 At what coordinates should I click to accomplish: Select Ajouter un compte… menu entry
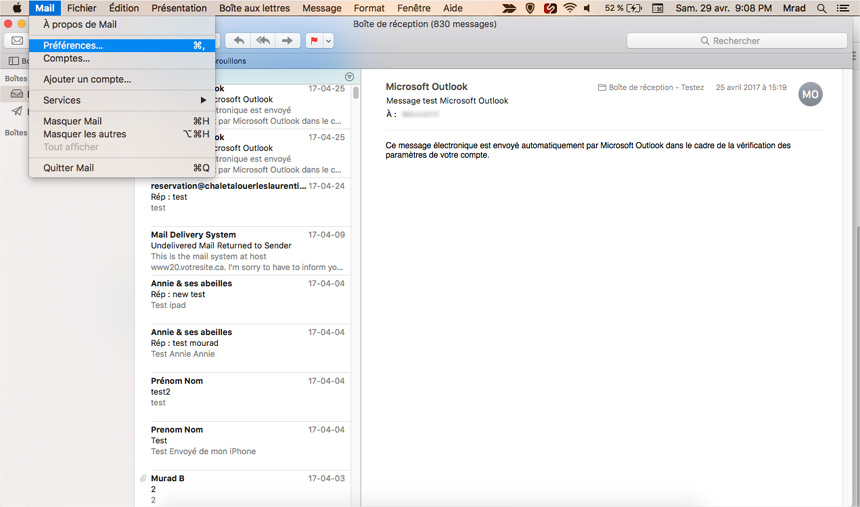122,79
